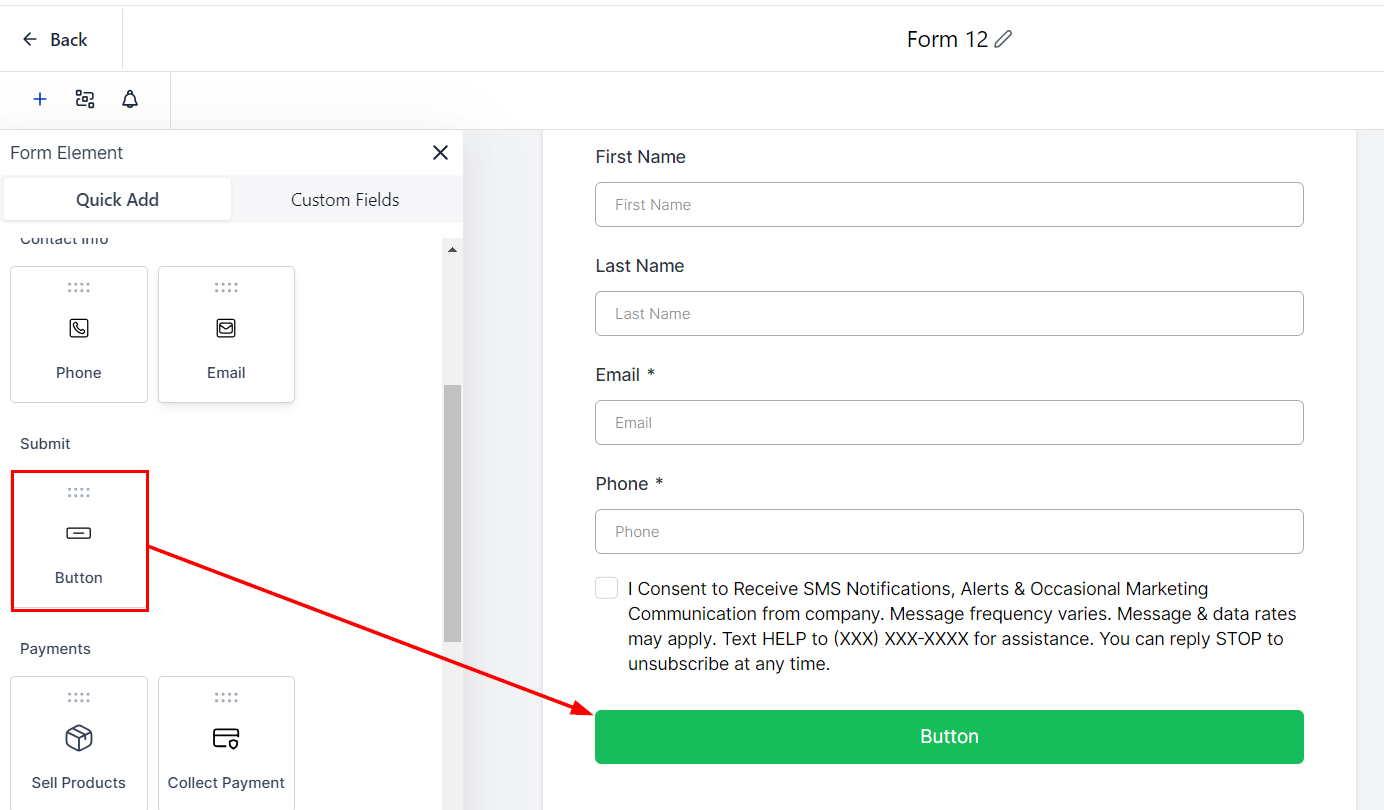Click the element panel scrollbar thumb

coord(452,512)
